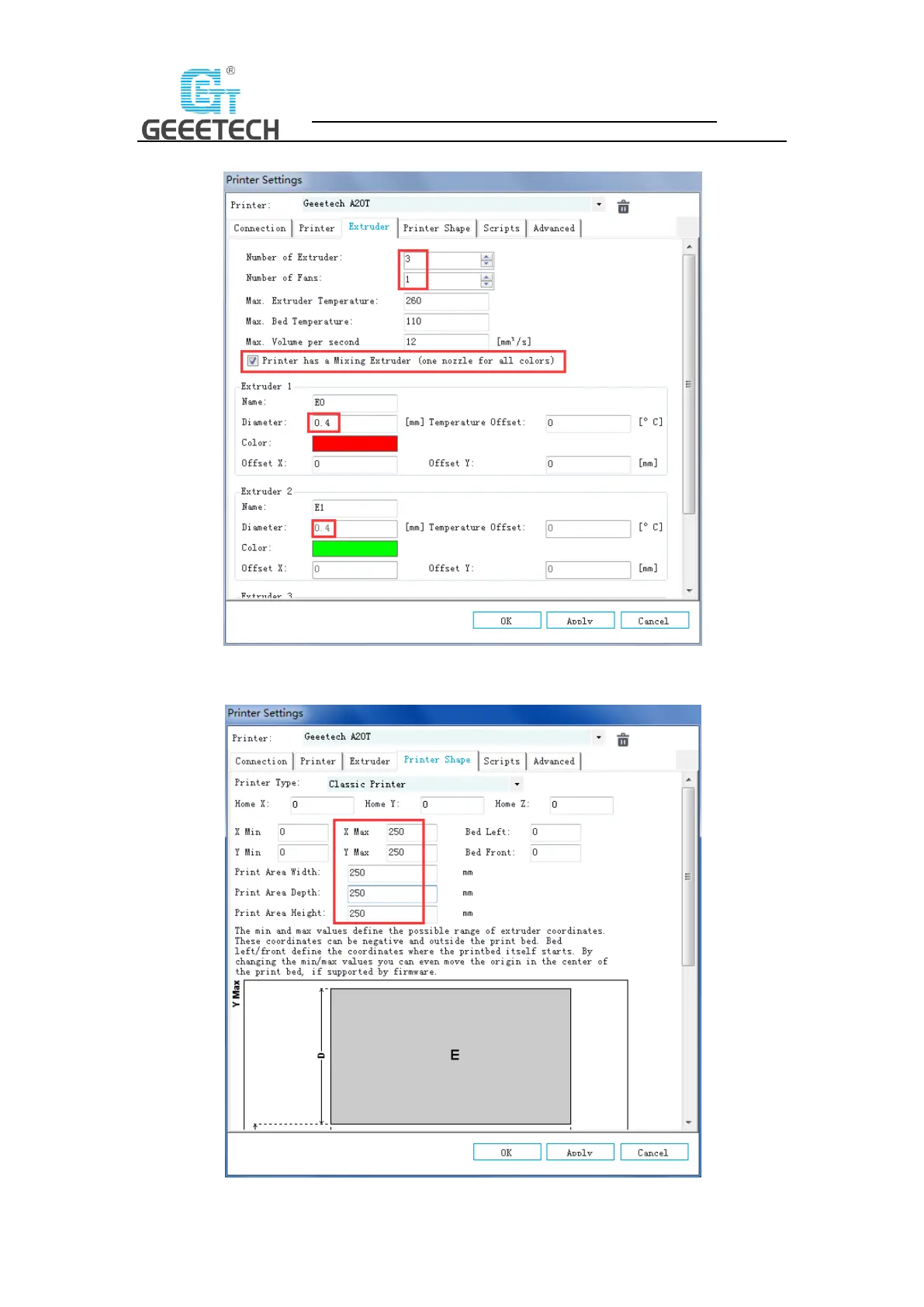Increase Number of Extruder value

(x=486, y=257)
